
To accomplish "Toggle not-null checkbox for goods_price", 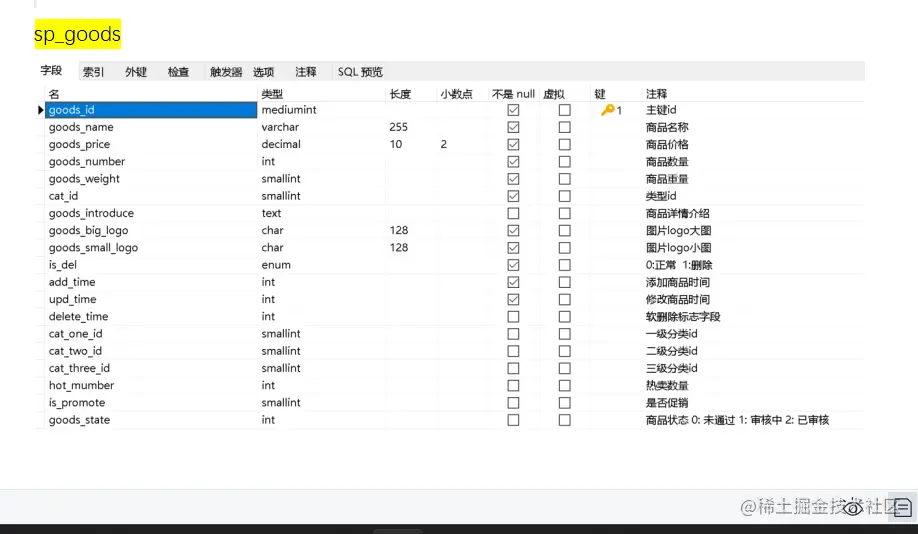I will (x=513, y=144).
